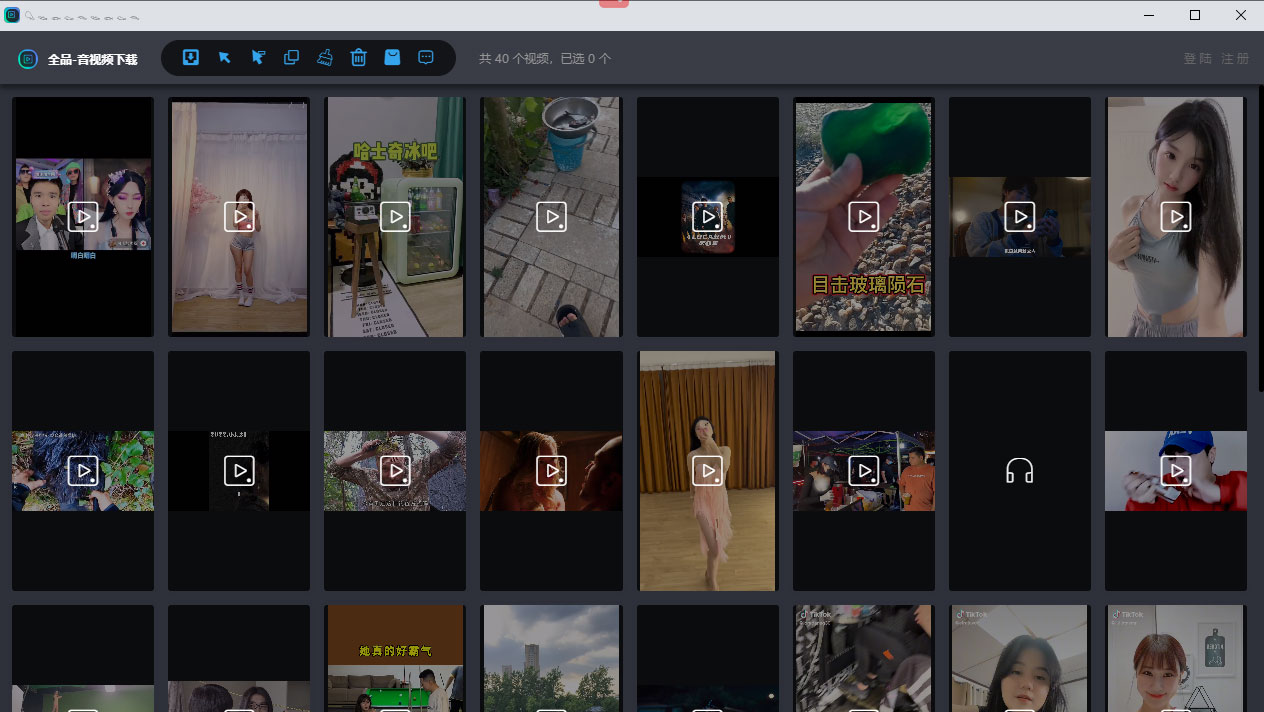This screenshot has height=712, width=1264.
Task: Select the headphones audio item thumbnail
Action: [x=1019, y=470]
